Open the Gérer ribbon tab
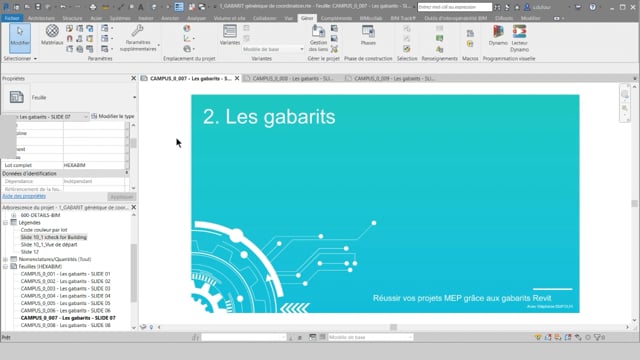 coord(307,18)
